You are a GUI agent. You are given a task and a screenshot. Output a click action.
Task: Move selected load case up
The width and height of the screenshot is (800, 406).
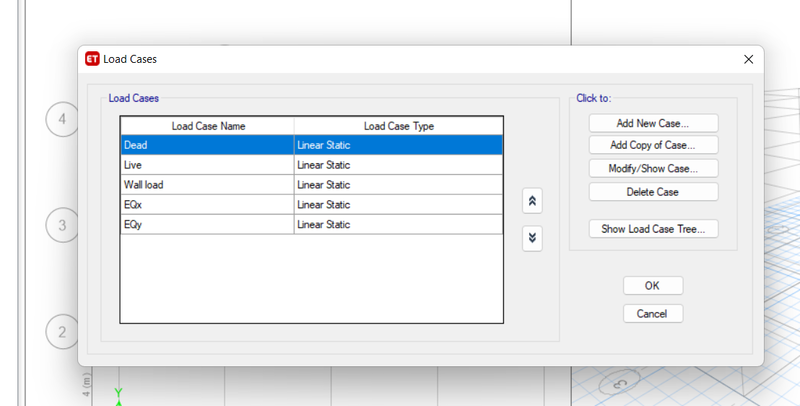pos(532,201)
